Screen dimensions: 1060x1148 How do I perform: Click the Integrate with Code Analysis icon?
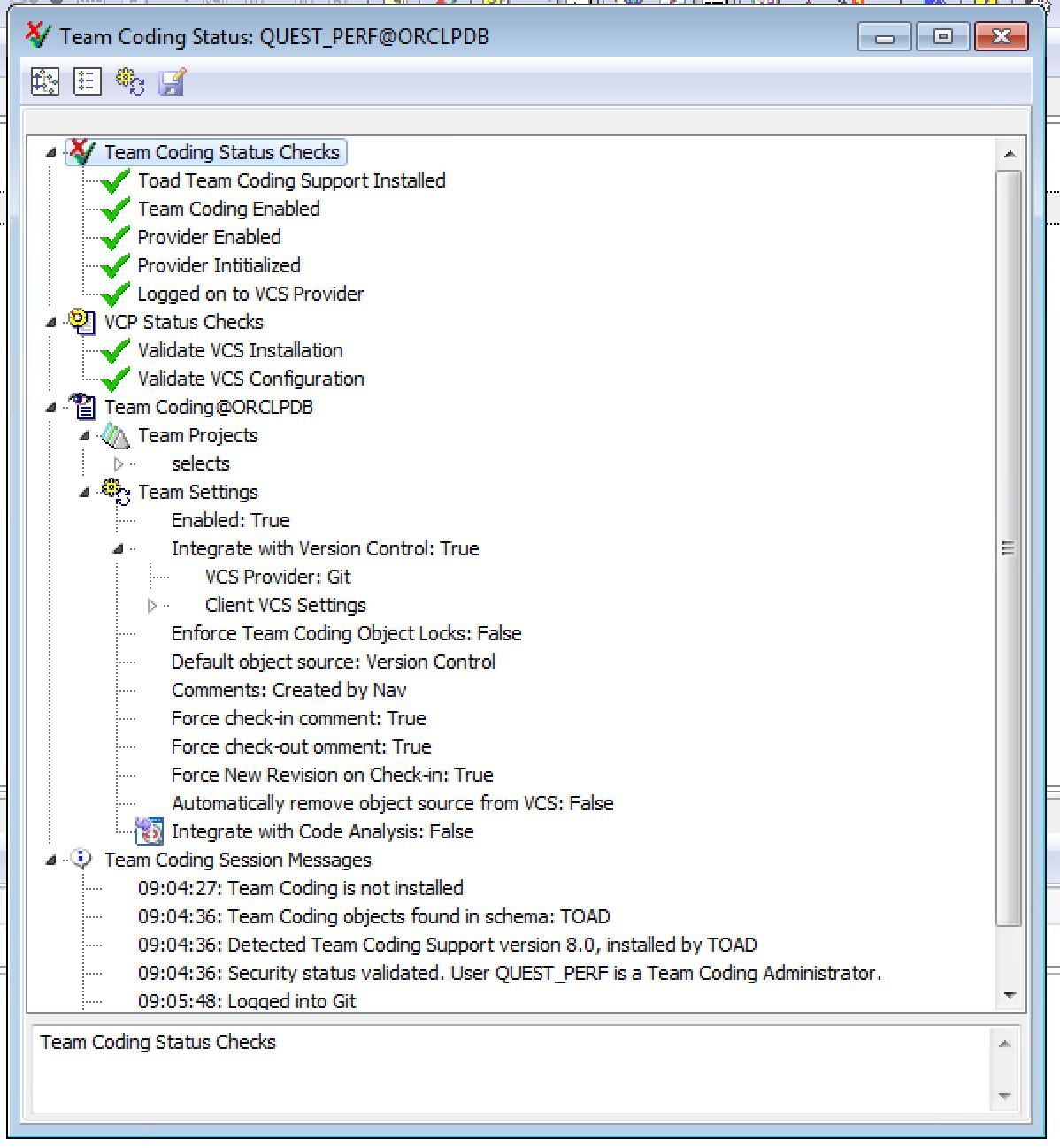click(x=150, y=831)
